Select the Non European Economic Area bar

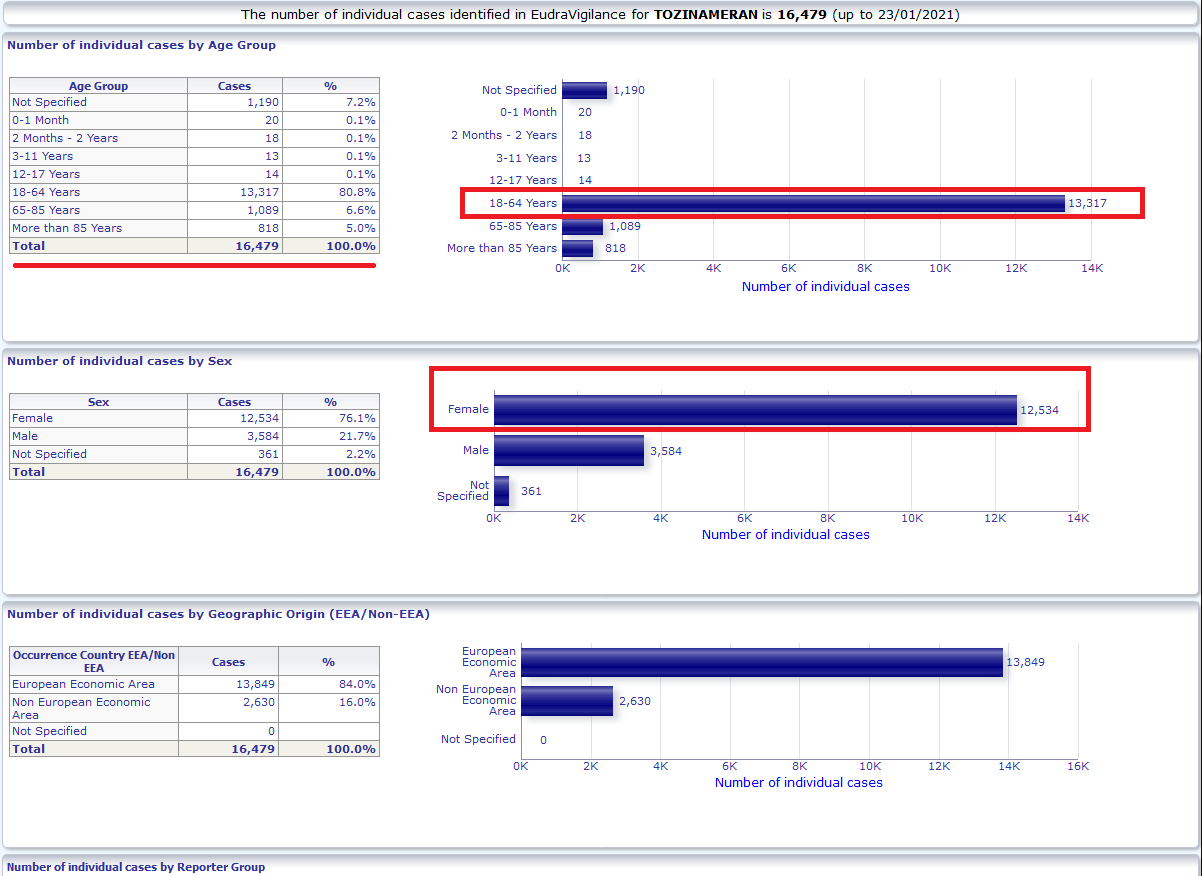[566, 701]
